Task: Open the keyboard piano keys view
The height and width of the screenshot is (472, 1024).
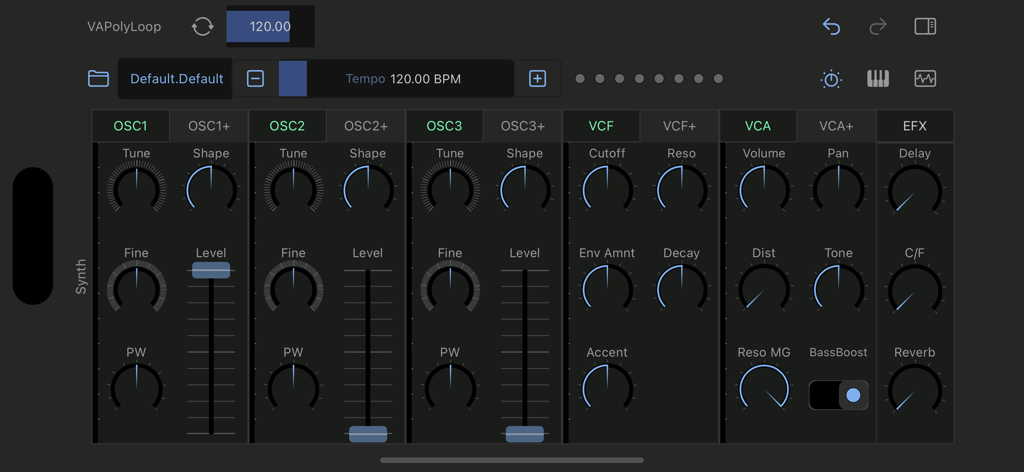Action: coord(877,79)
